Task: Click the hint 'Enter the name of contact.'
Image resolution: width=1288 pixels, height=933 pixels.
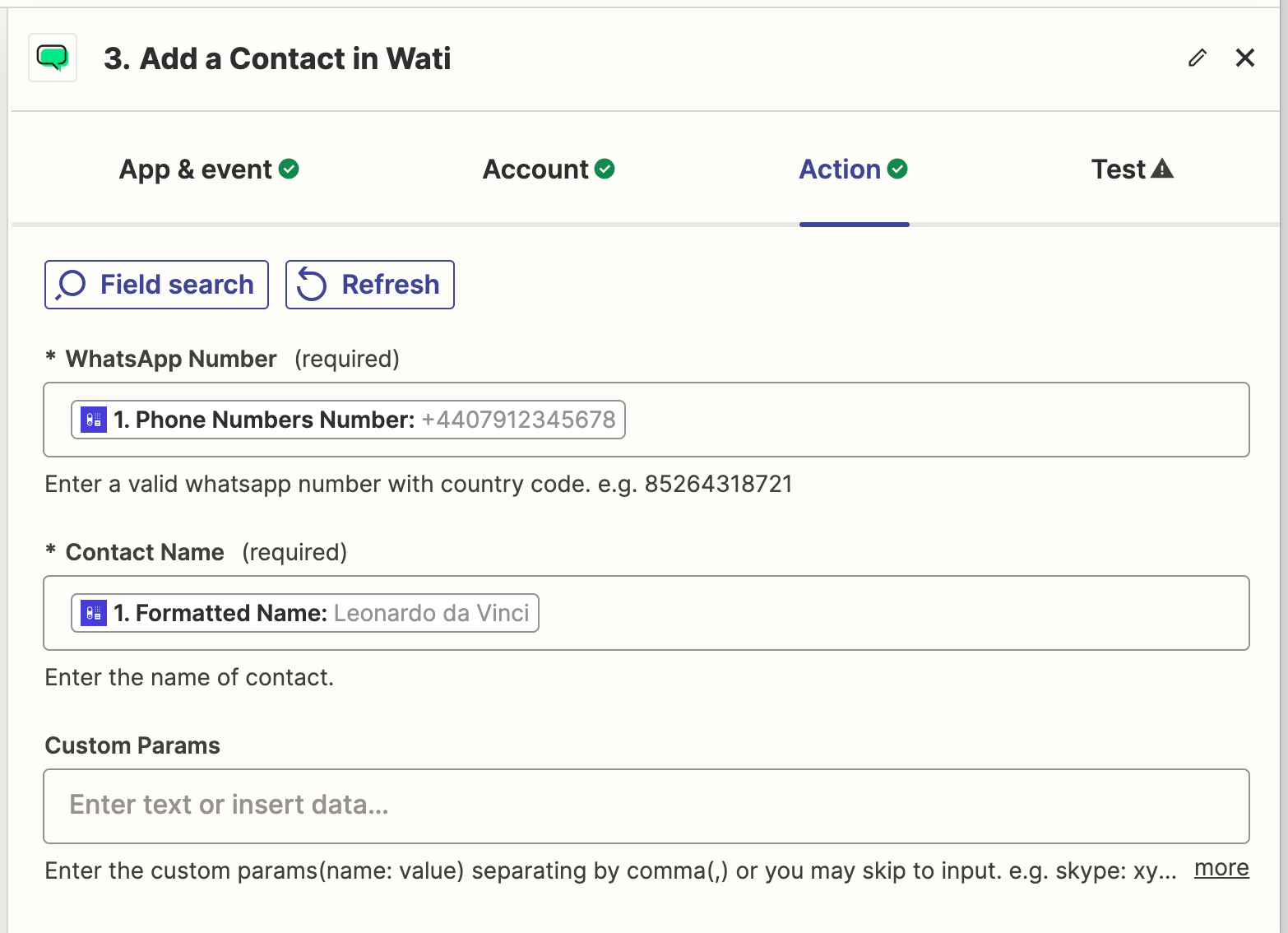Action: click(189, 677)
